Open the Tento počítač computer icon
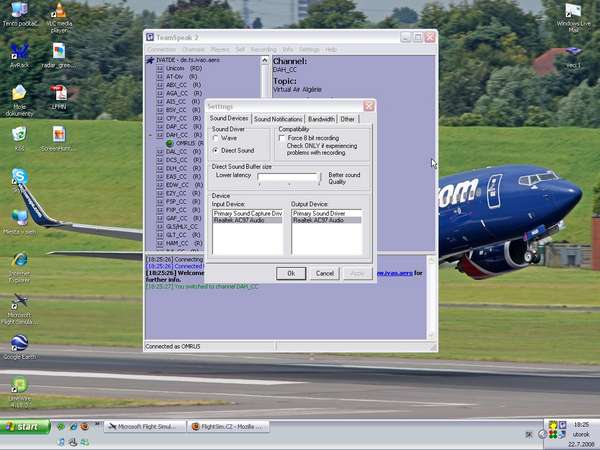This screenshot has width=600, height=450. (x=20, y=10)
